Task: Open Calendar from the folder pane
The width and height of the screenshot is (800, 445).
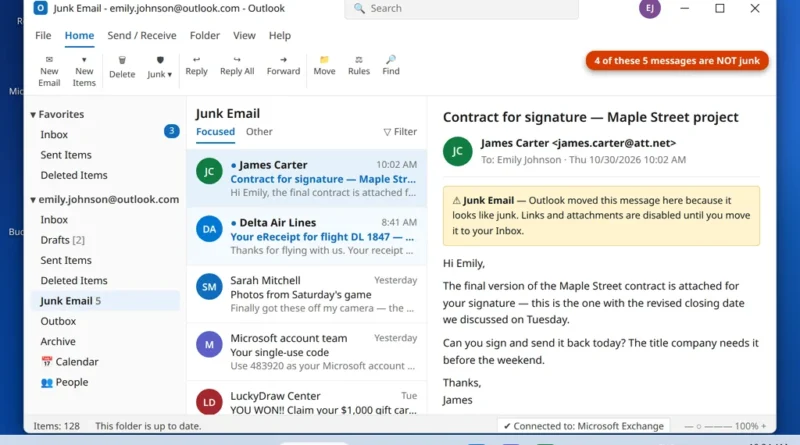Action: click(105, 362)
